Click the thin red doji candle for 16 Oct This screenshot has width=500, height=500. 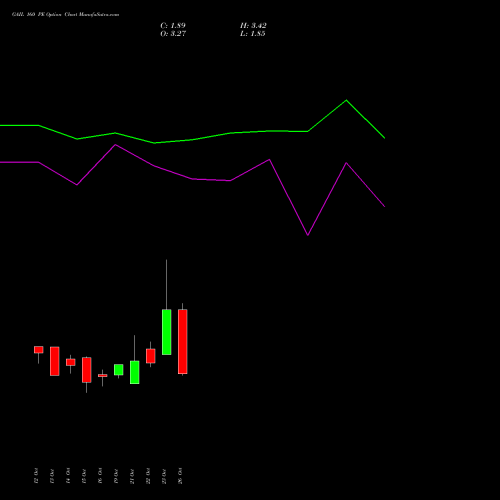[103, 376]
